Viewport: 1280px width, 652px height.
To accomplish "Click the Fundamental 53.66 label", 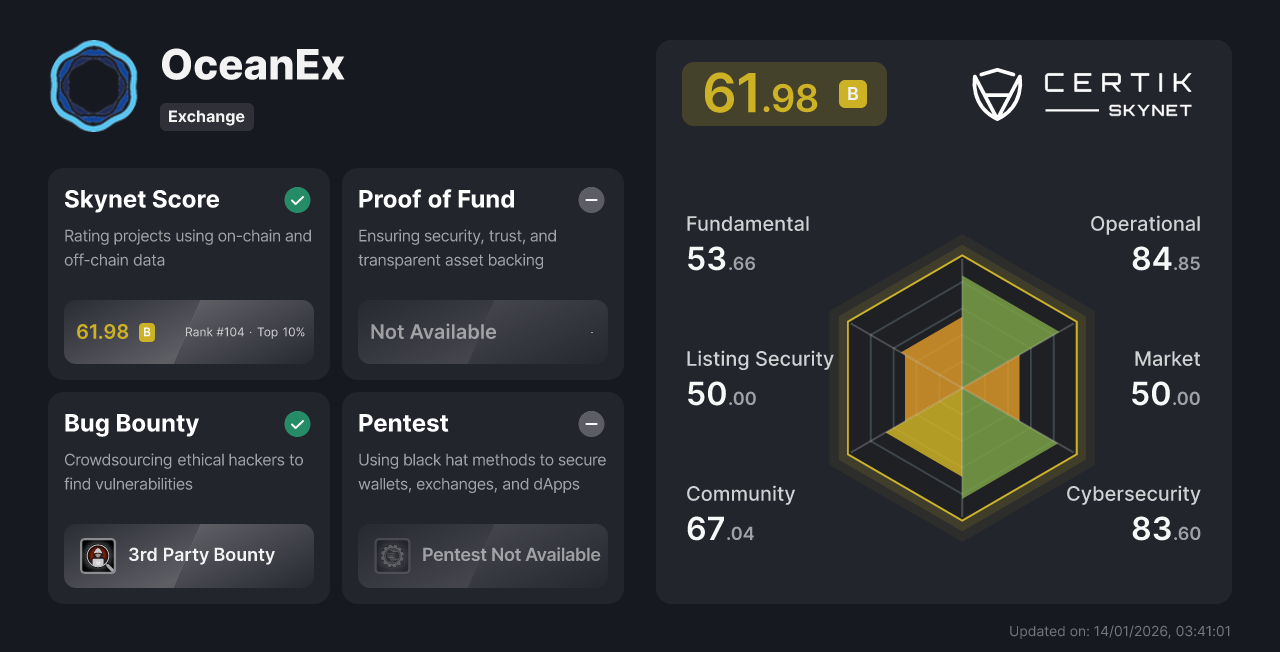I will 747,243.
